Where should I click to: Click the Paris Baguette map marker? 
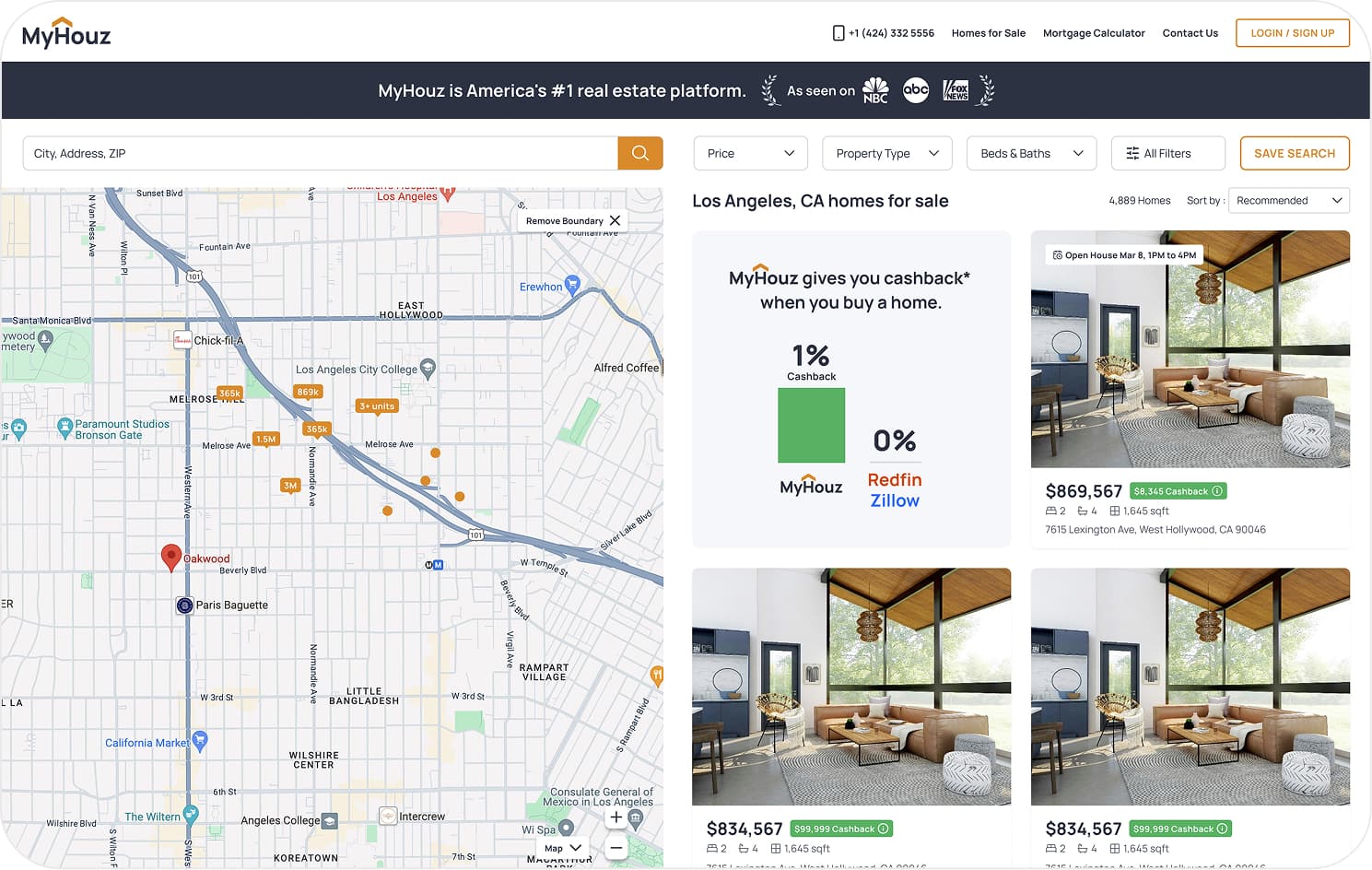click(x=184, y=605)
